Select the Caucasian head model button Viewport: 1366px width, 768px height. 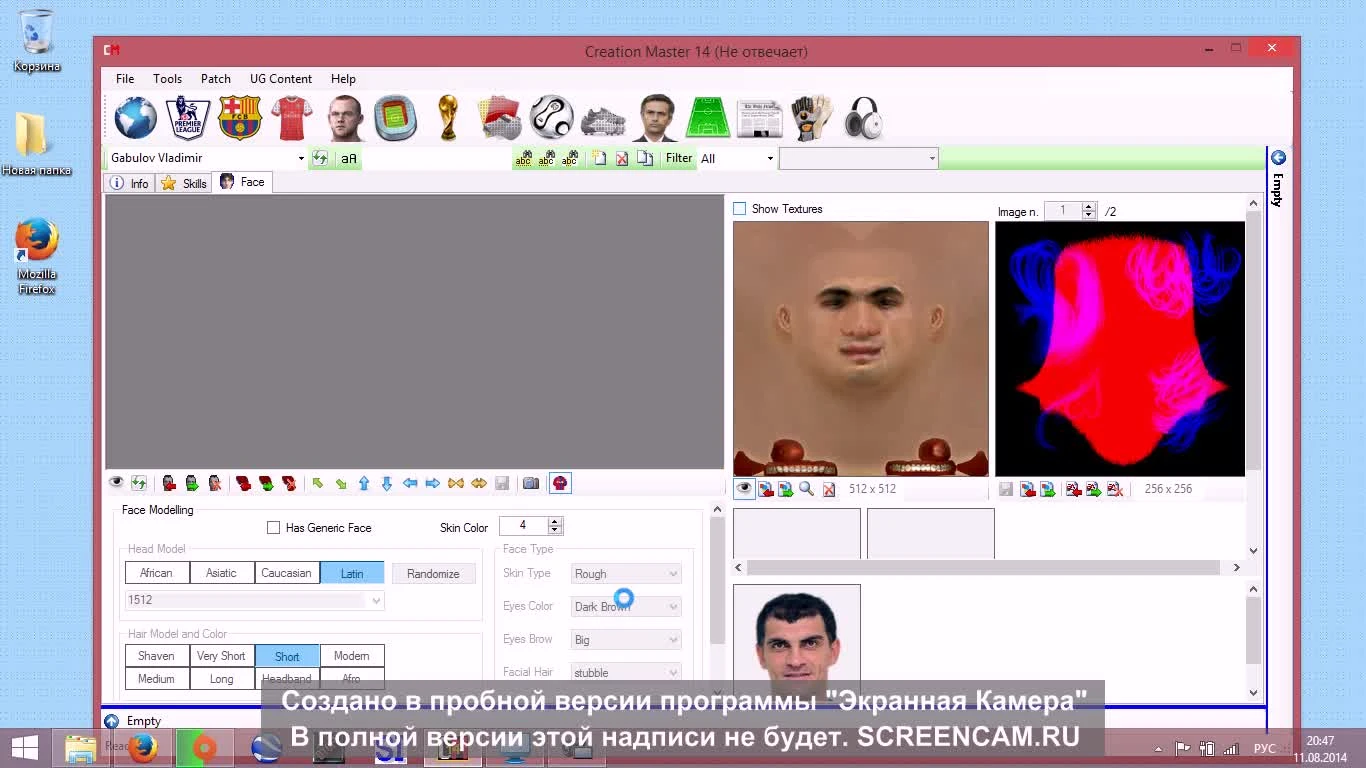pyautogui.click(x=287, y=573)
